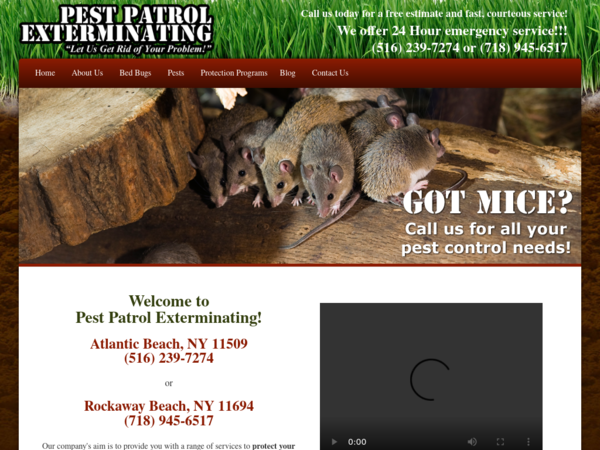Viewport: 600px width, 450px height.
Task: Open the Protection Programs menu item
Action: point(234,73)
